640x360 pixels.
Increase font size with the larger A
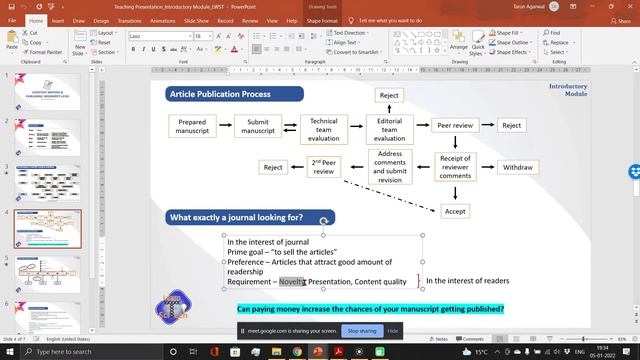coord(219,36)
